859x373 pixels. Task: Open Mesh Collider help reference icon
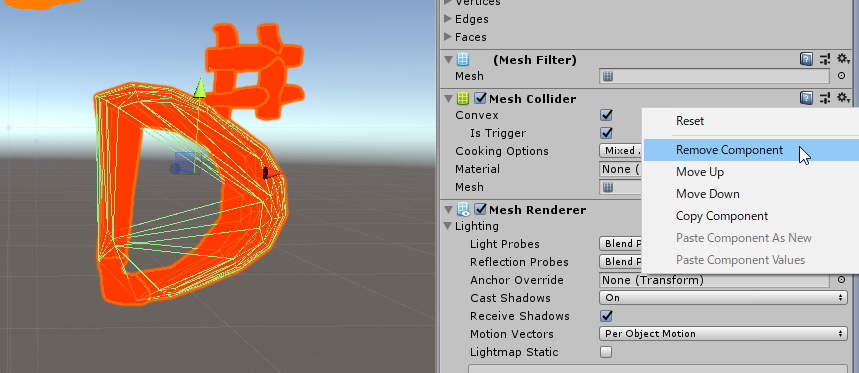(806, 98)
